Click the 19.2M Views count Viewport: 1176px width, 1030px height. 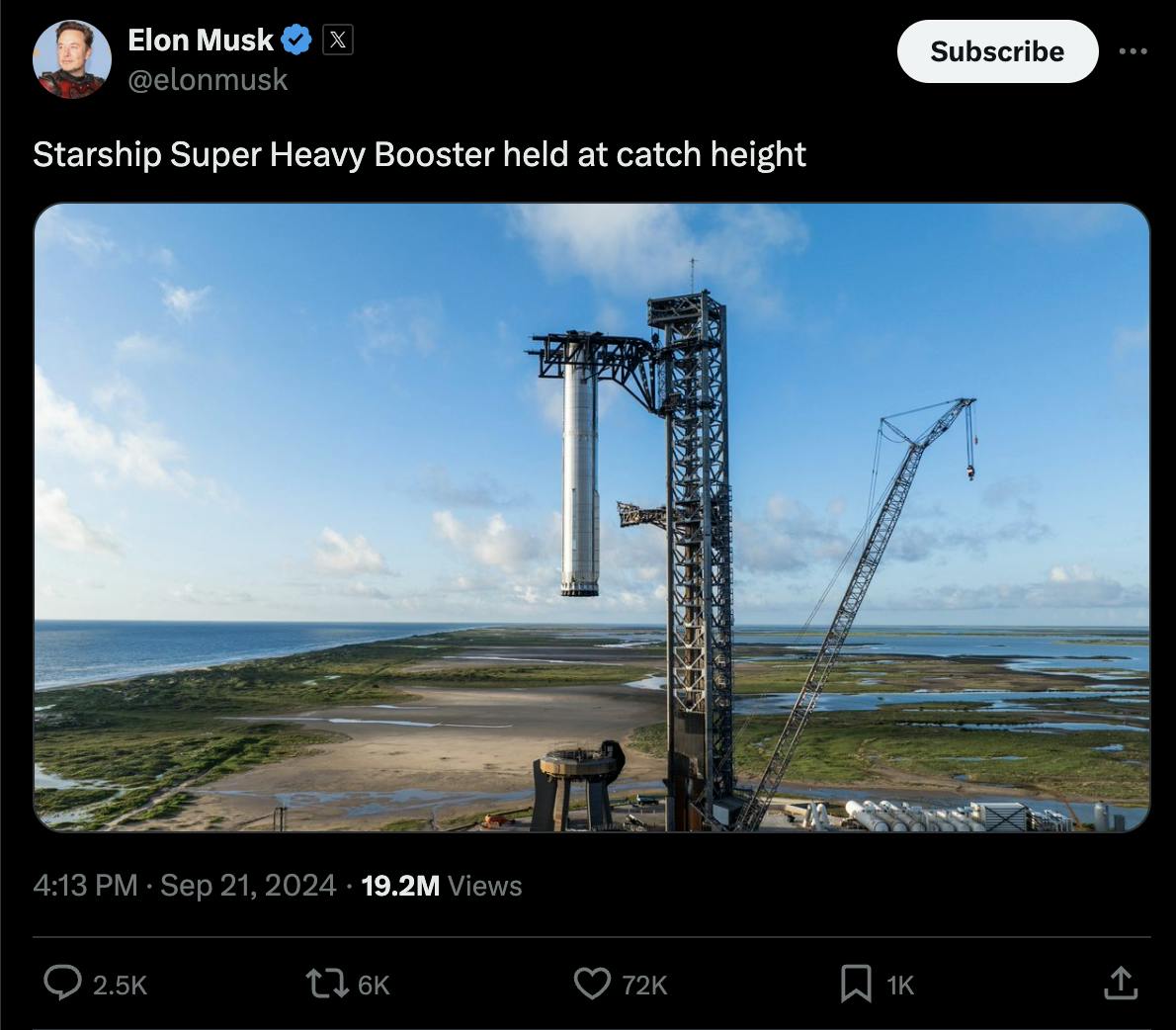pos(442,886)
